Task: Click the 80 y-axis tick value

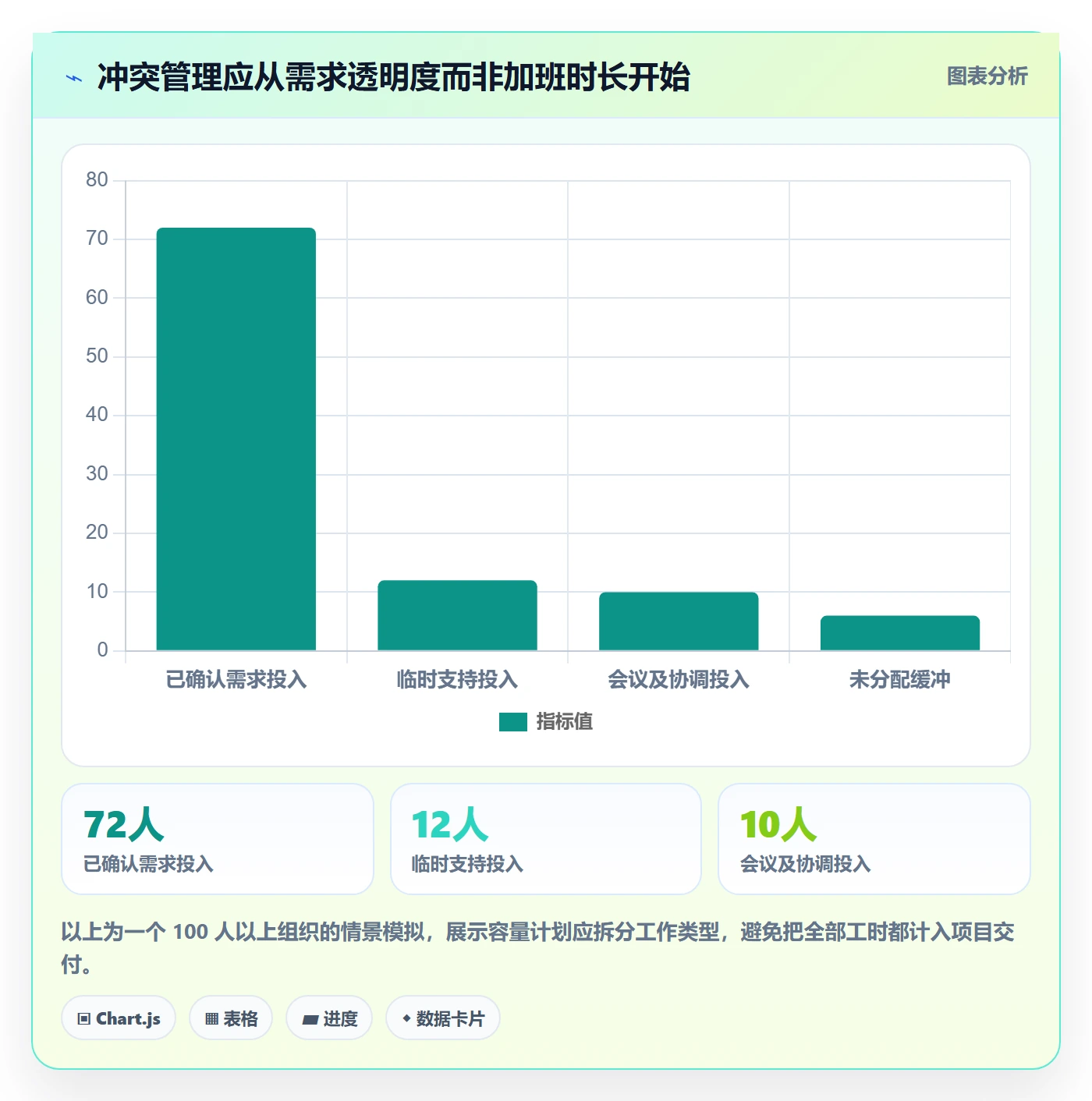Action: click(x=97, y=180)
